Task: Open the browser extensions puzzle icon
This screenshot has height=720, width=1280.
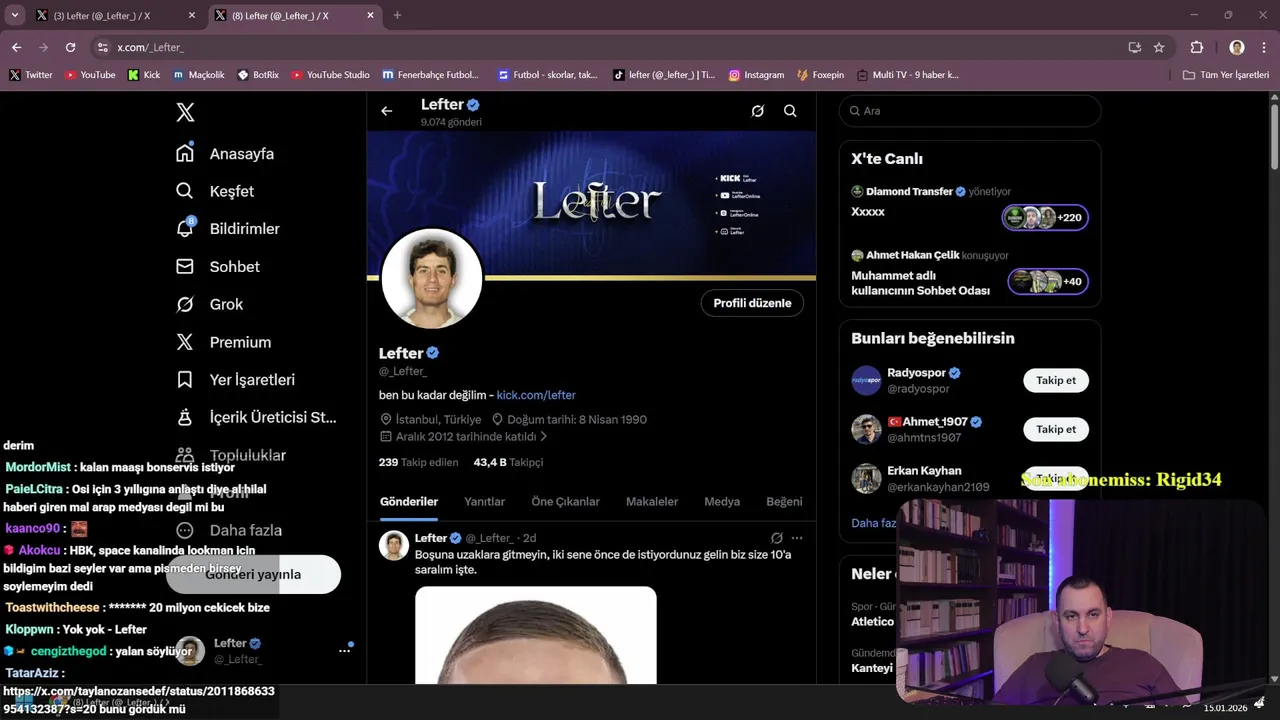Action: click(x=1197, y=47)
